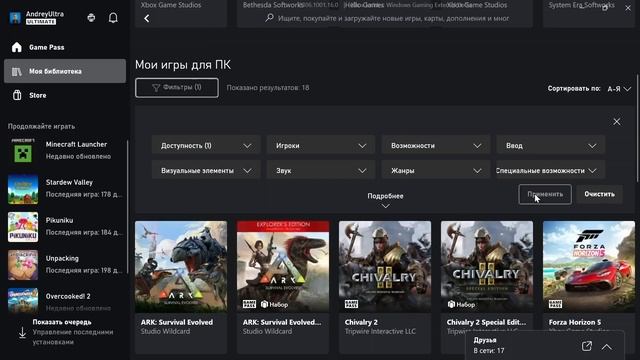Expand the Игроки filter
The image size is (640, 360).
(321, 146)
